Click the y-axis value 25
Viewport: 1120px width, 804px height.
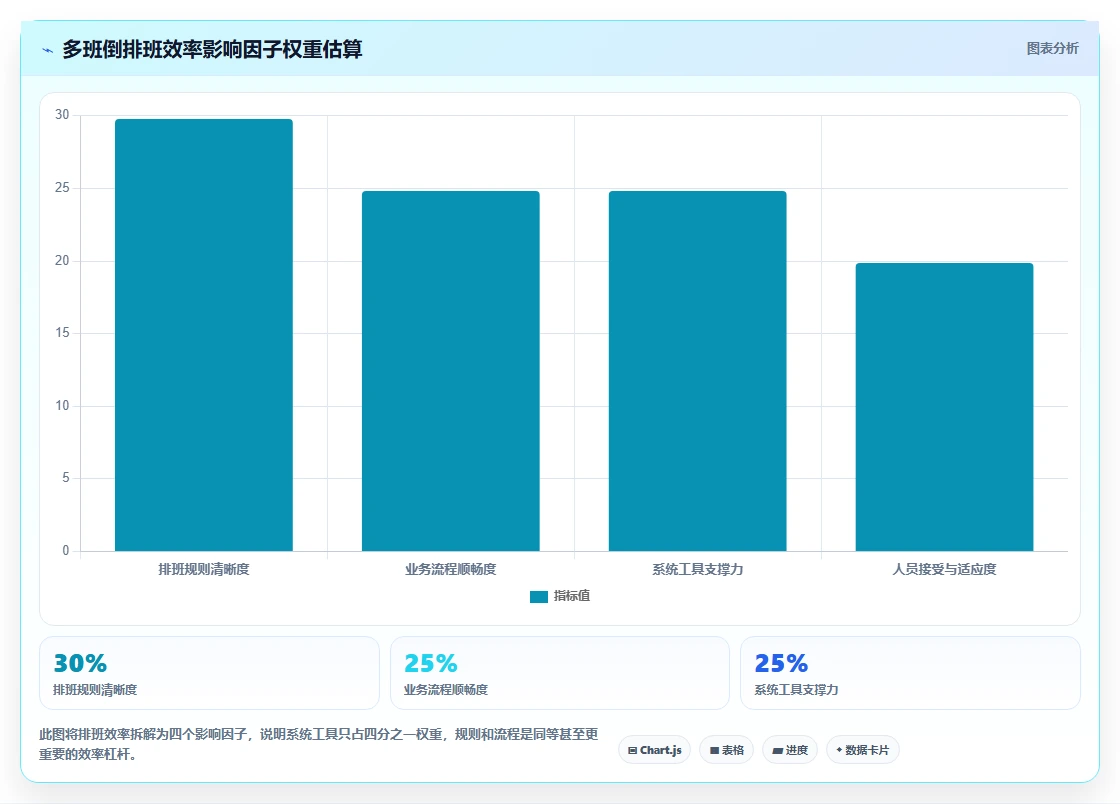(62, 188)
